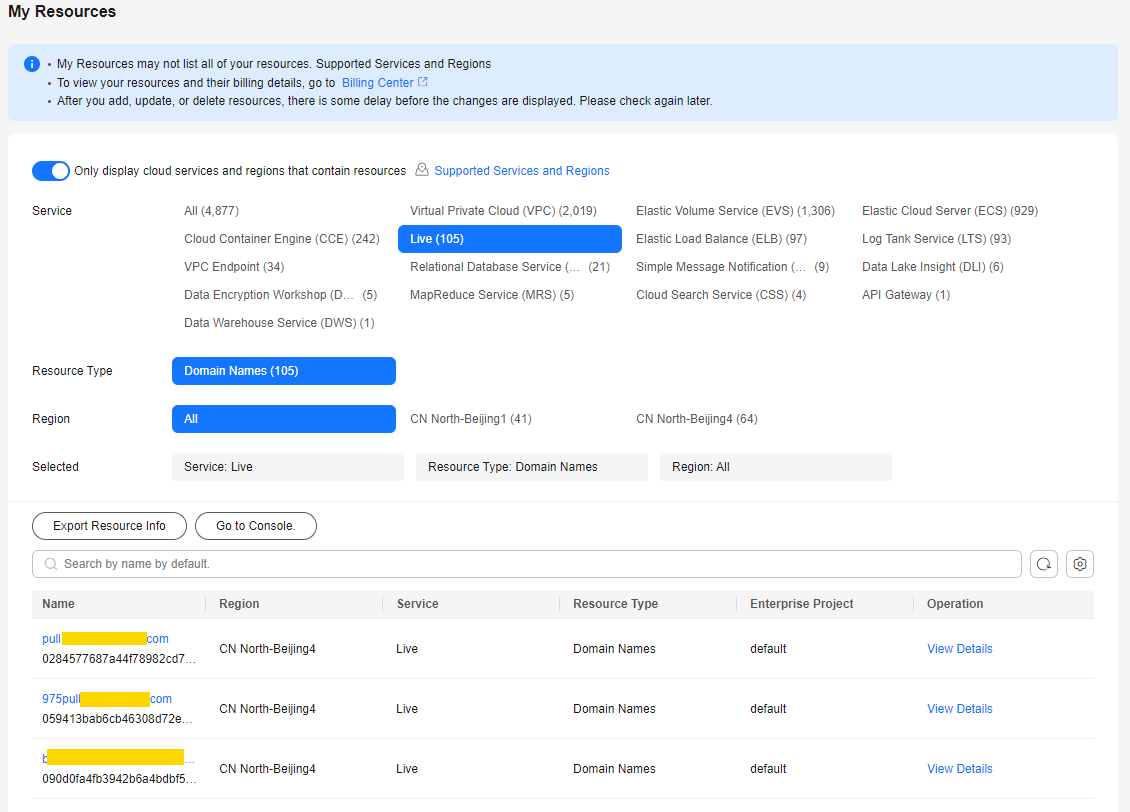
Task: Open the Billing Center link
Action: 377,83
